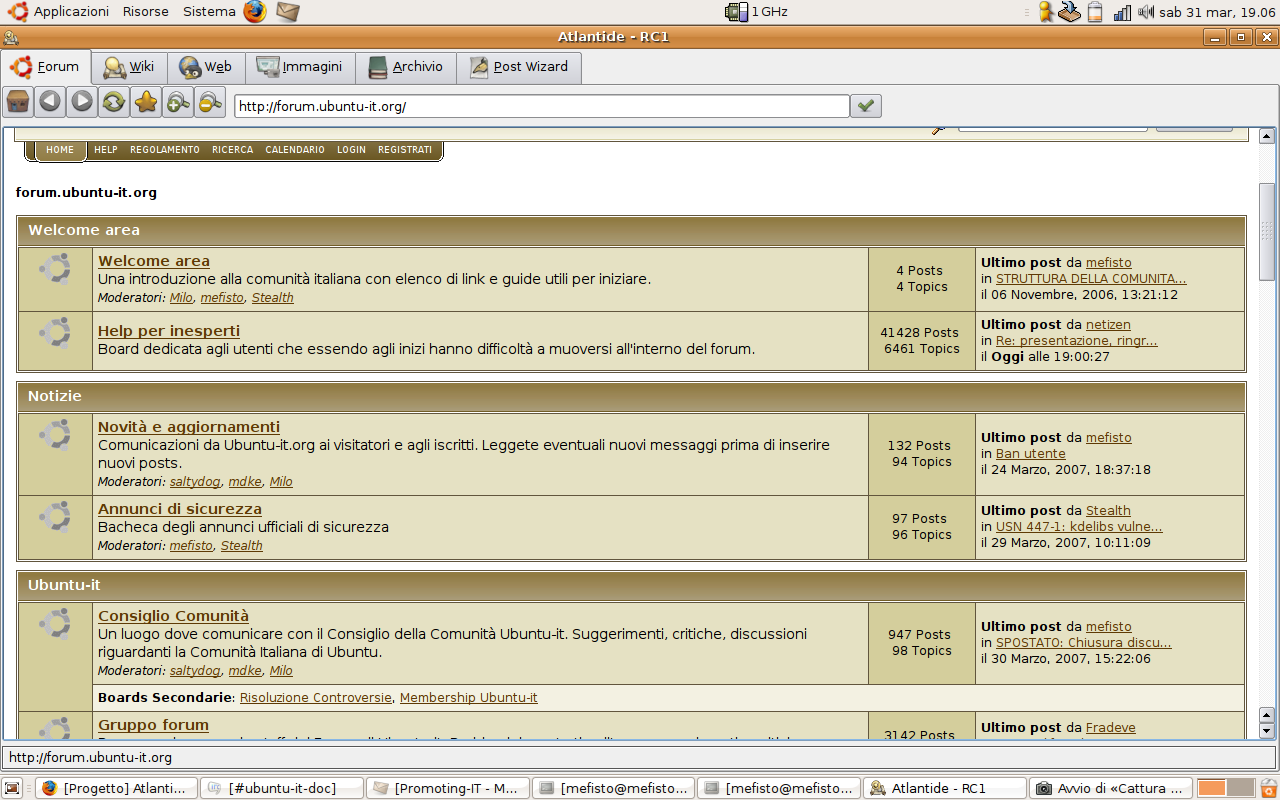This screenshot has width=1280, height=800.
Task: Click user netizen in Help per inesperti row
Action: [x=1108, y=325]
